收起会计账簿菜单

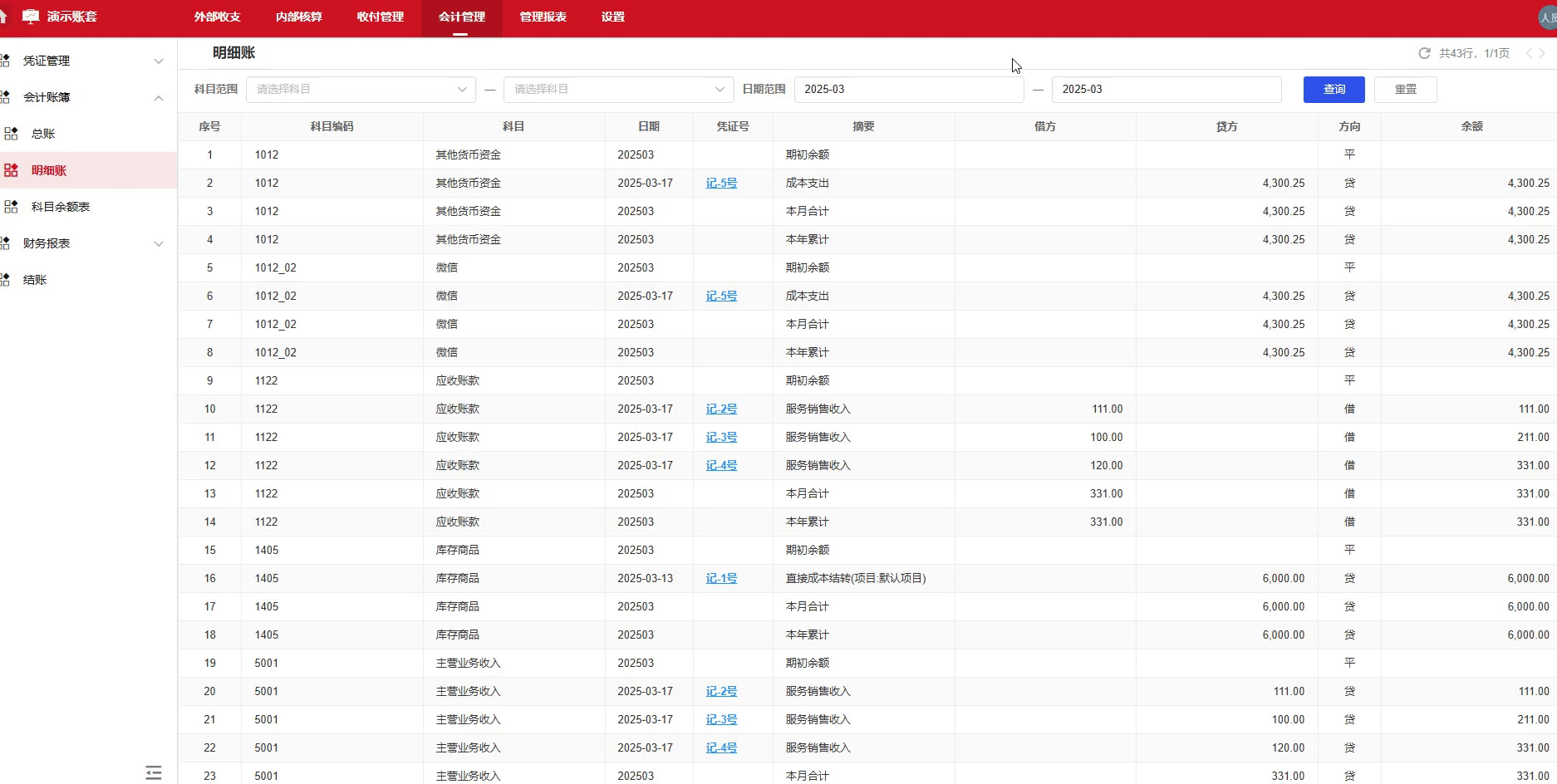click(159, 97)
